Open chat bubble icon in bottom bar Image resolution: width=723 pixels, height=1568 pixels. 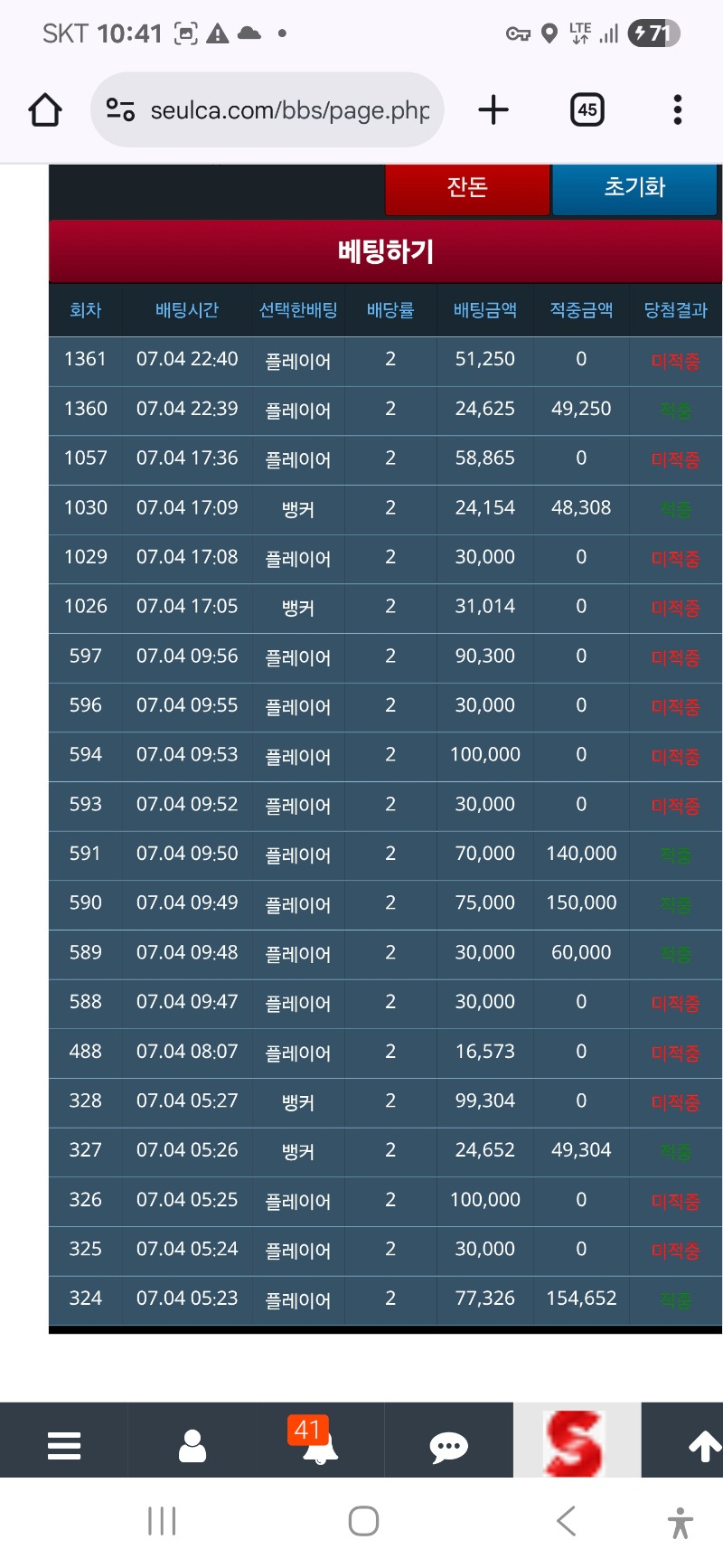[x=448, y=1447]
